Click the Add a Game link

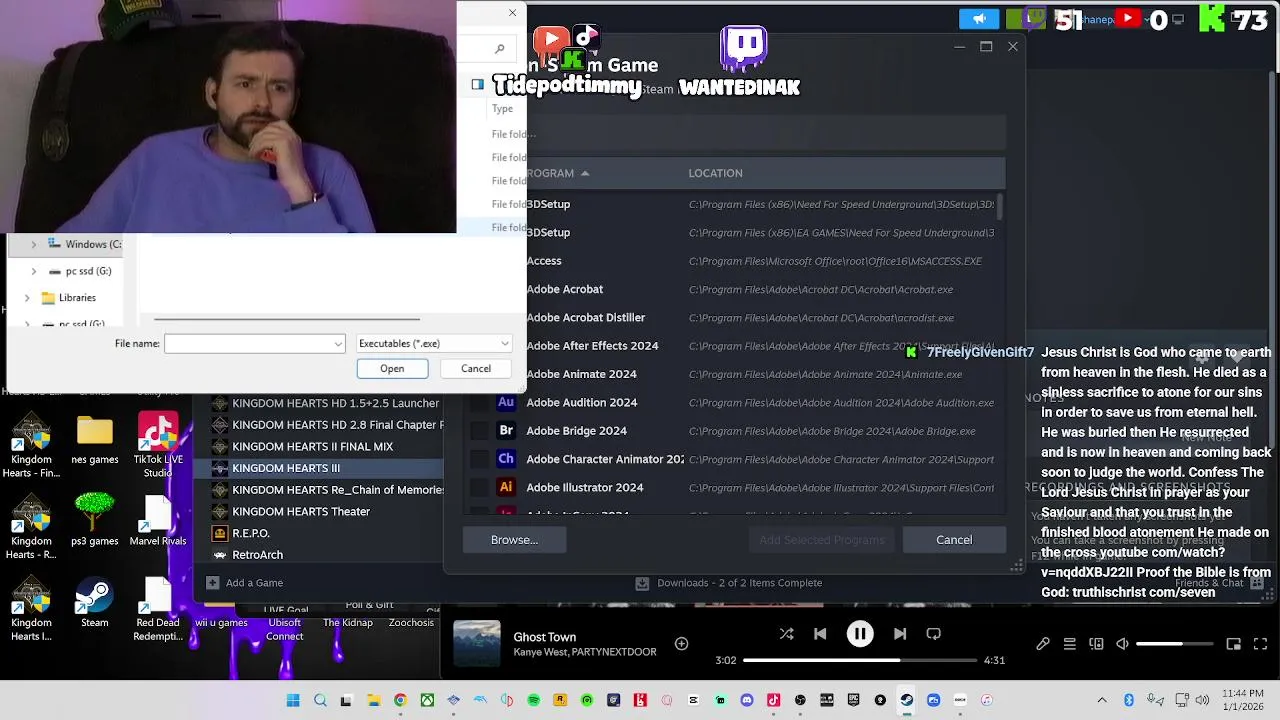[254, 583]
